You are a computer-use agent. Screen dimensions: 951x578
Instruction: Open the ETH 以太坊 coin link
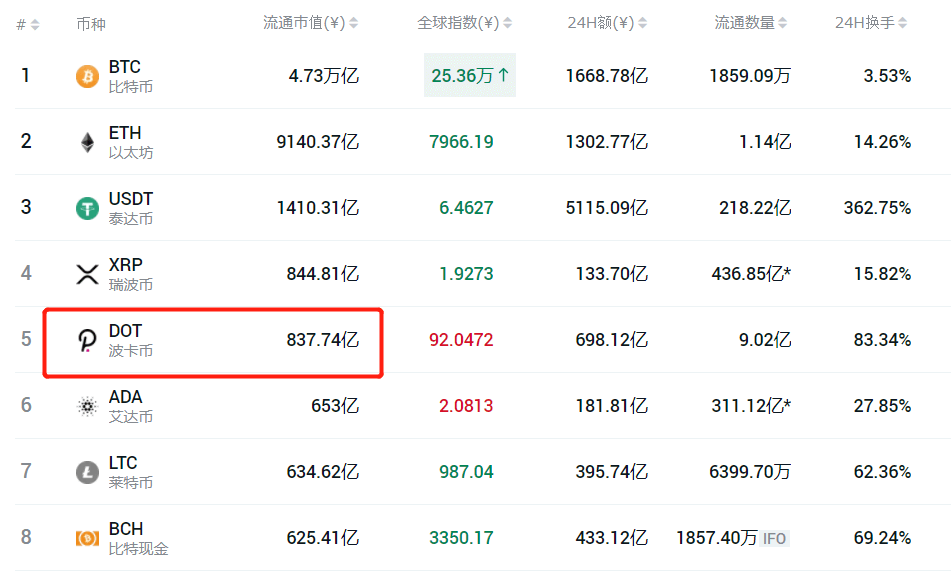130,143
